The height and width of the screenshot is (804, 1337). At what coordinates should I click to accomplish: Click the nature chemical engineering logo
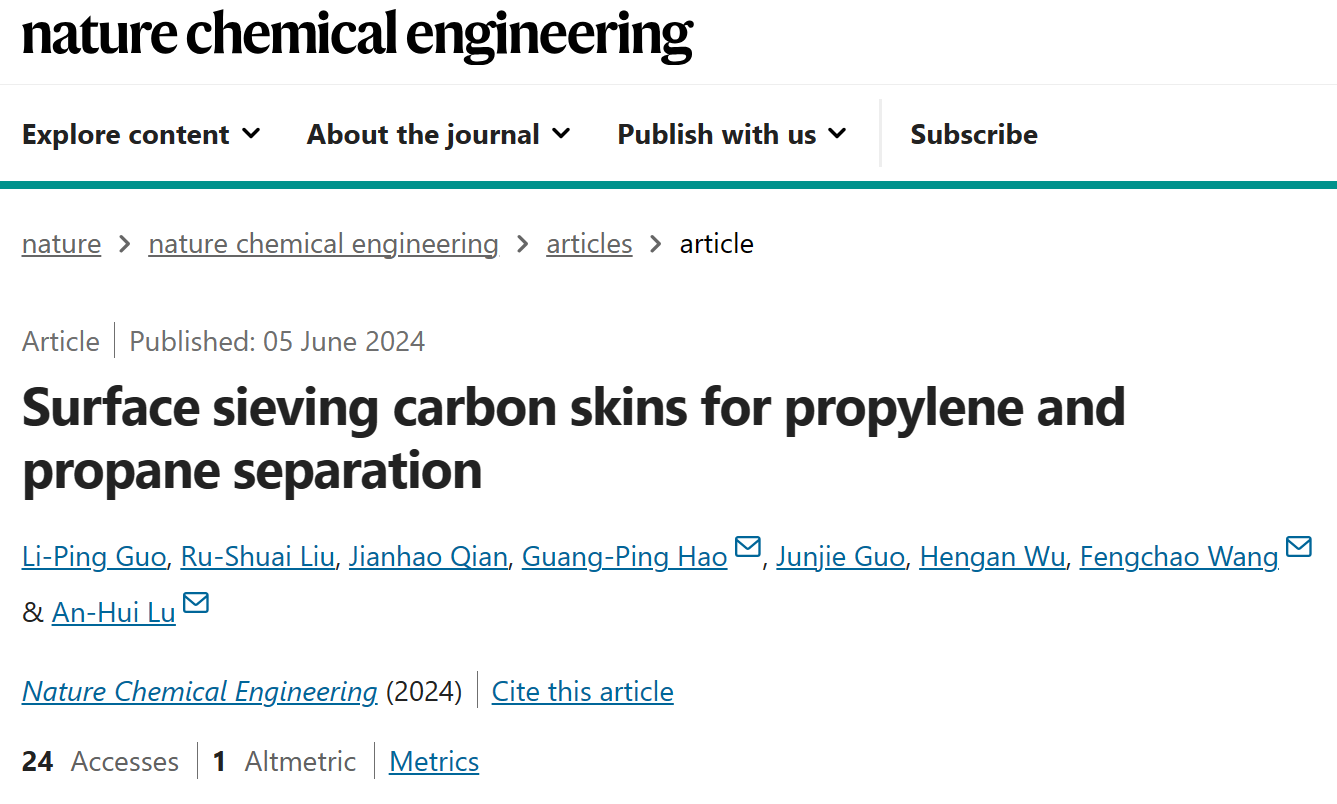[x=357, y=34]
